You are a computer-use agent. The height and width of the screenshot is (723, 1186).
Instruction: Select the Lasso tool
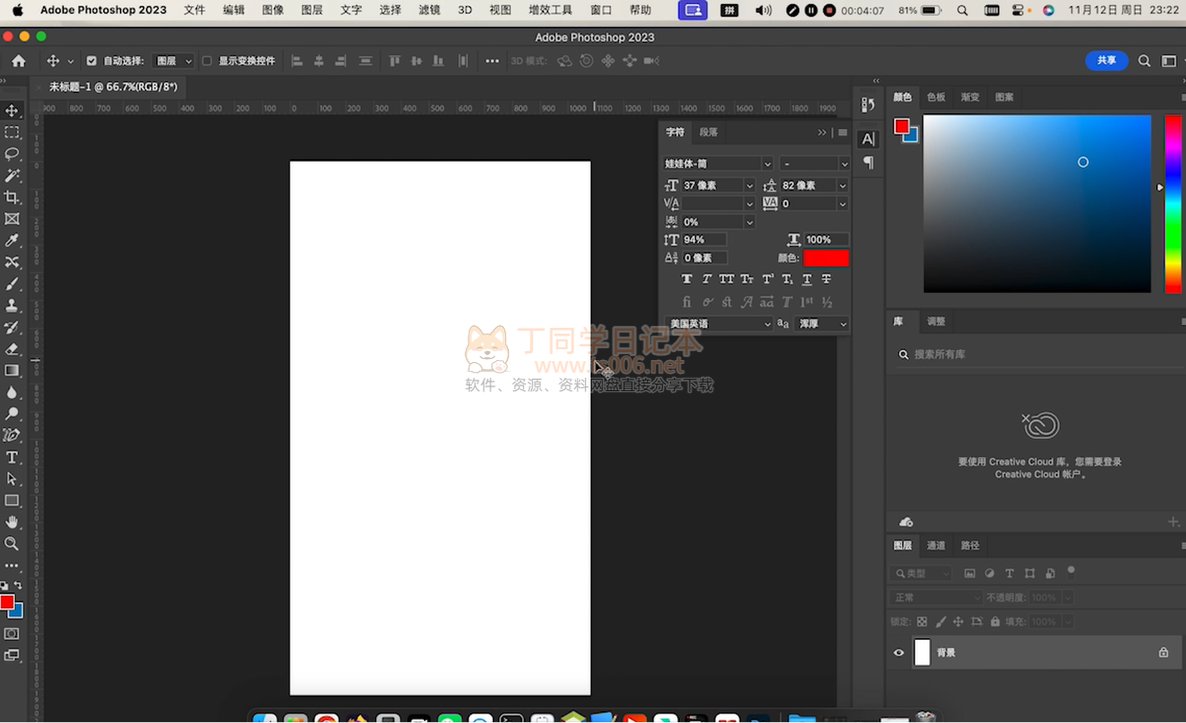(x=12, y=154)
